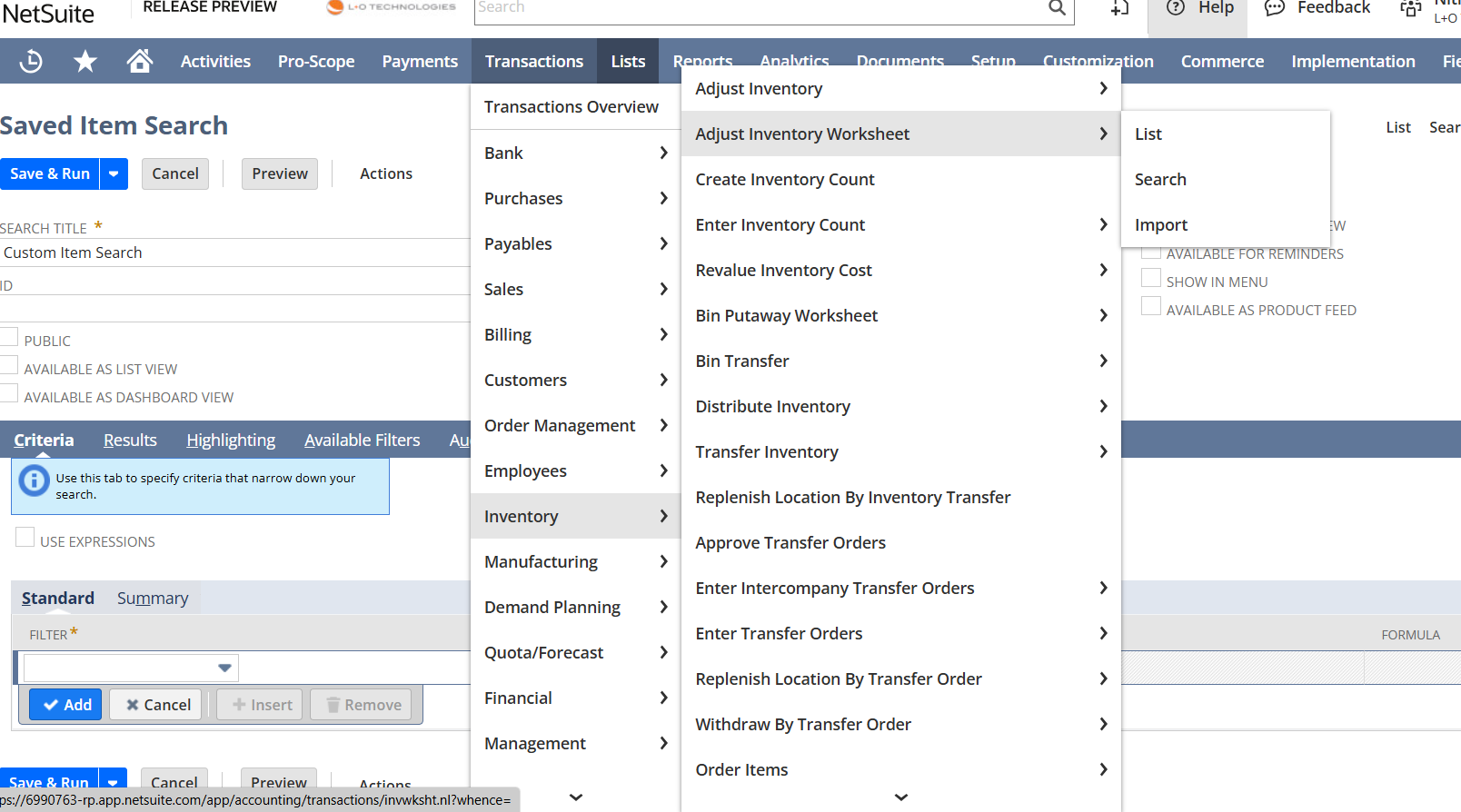Viewport: 1461px width, 812px height.
Task: Click the global search magnifier icon
Action: 1057,8
